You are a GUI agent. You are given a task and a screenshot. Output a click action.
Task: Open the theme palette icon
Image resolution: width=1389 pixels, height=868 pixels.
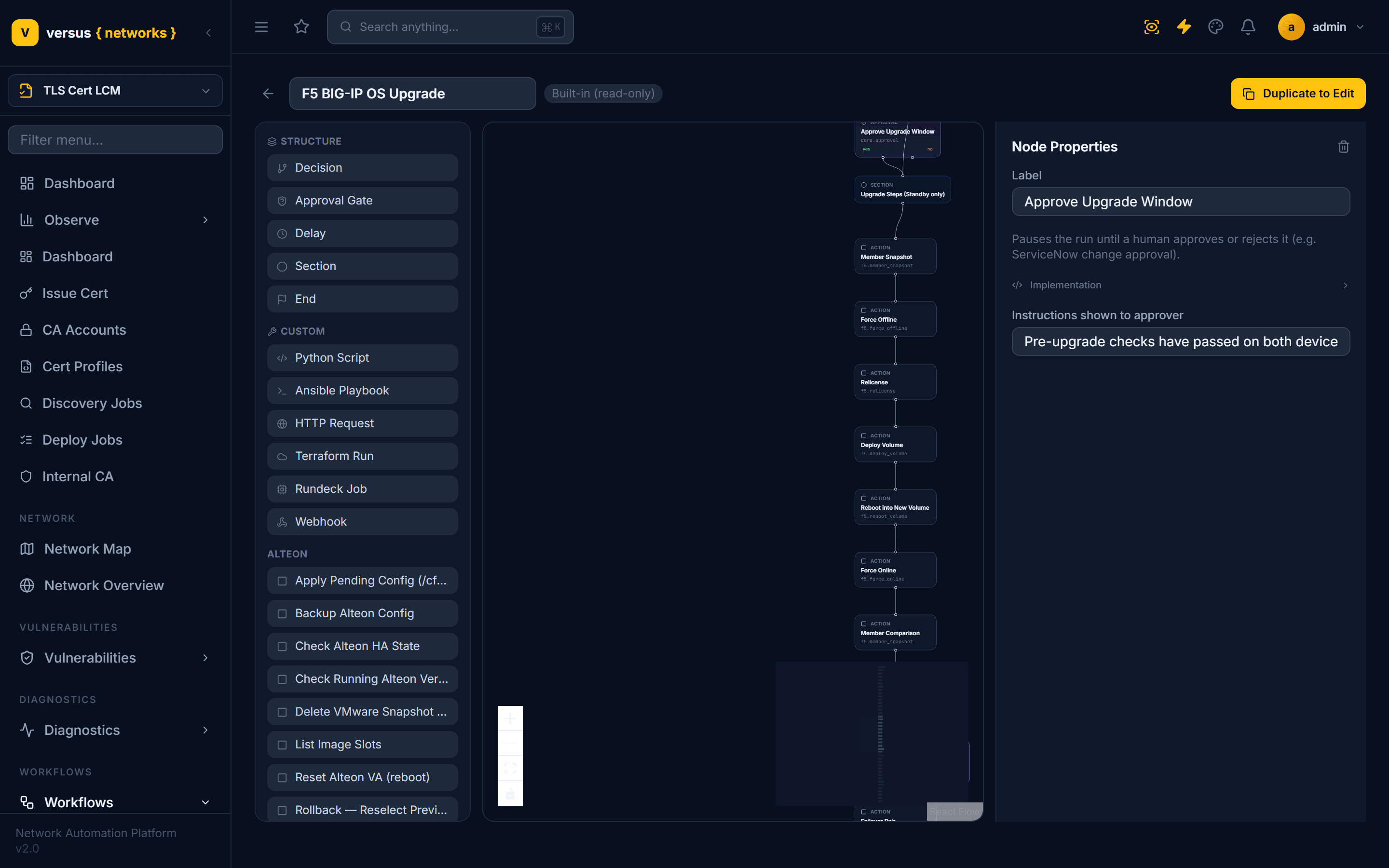point(1216,27)
